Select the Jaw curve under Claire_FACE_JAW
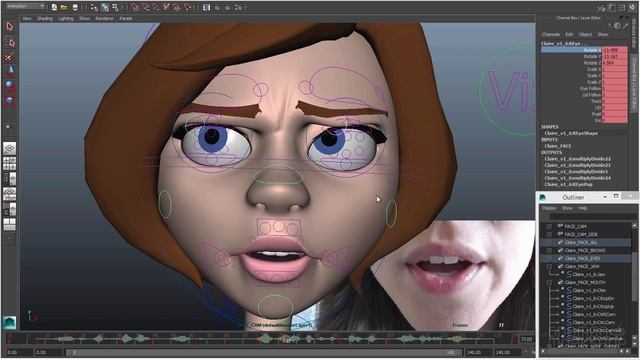Screen dimensions: 640x360 point(588,275)
